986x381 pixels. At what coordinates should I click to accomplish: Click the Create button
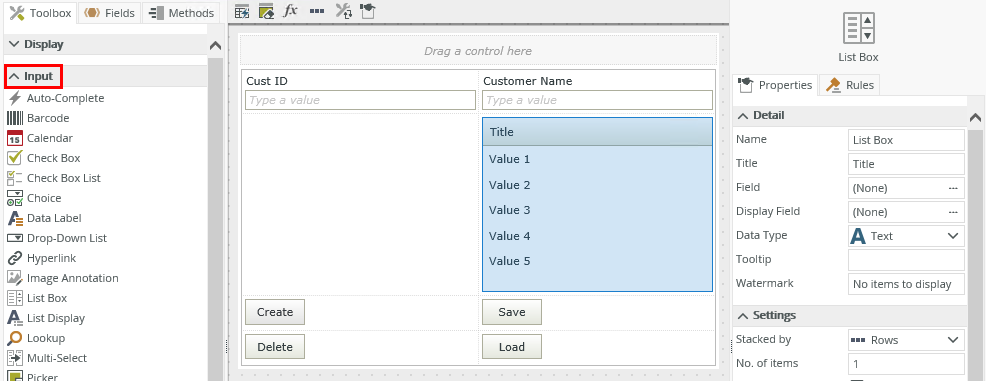(x=275, y=312)
